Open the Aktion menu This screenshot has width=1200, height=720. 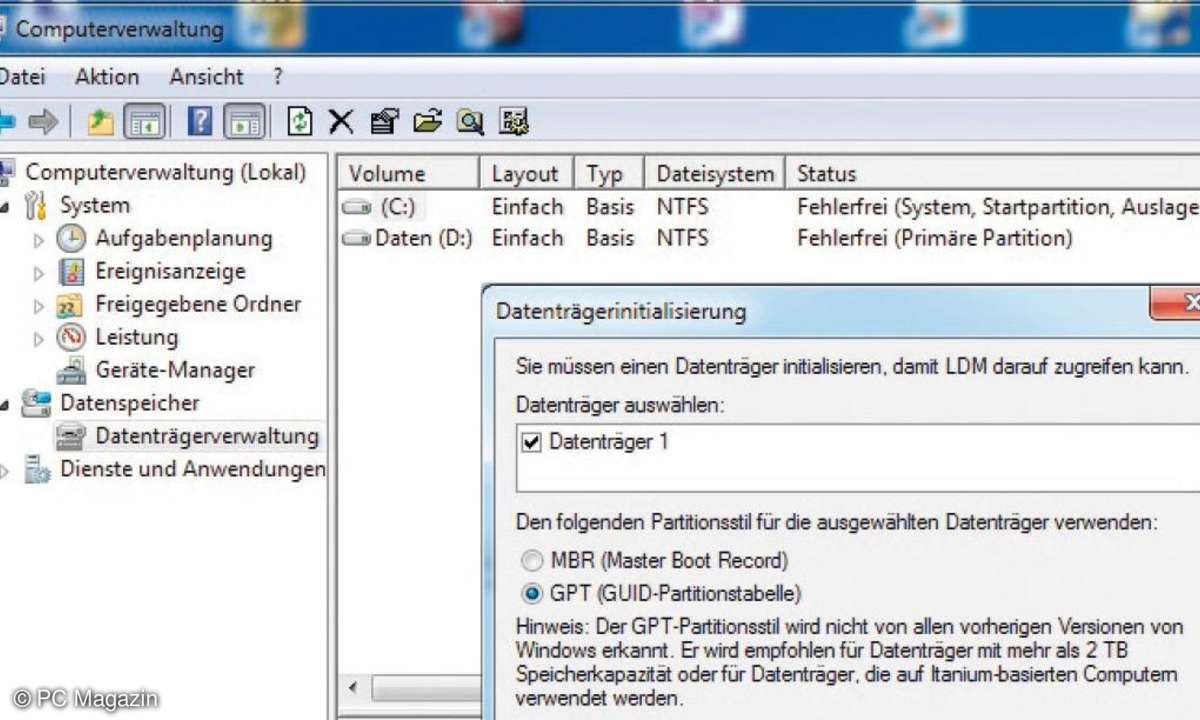[107, 77]
